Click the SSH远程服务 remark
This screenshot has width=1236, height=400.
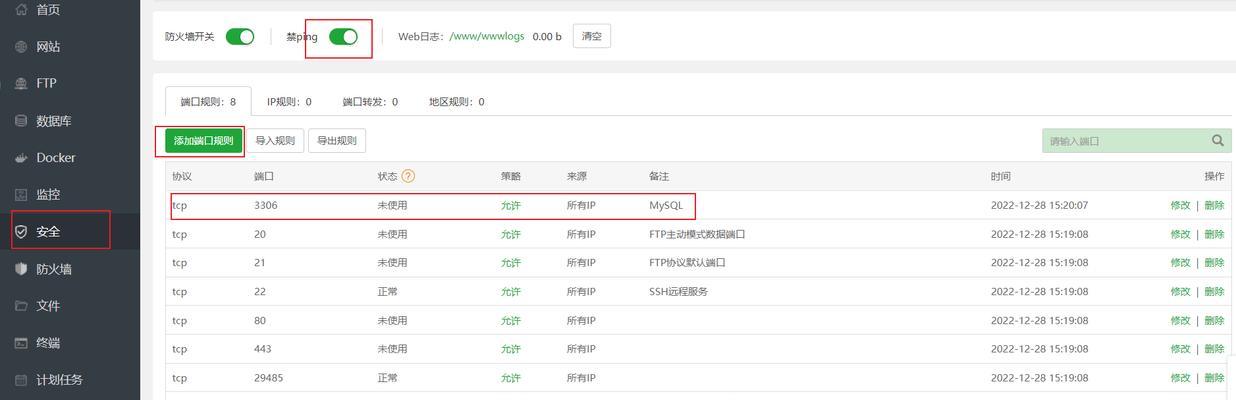678,292
